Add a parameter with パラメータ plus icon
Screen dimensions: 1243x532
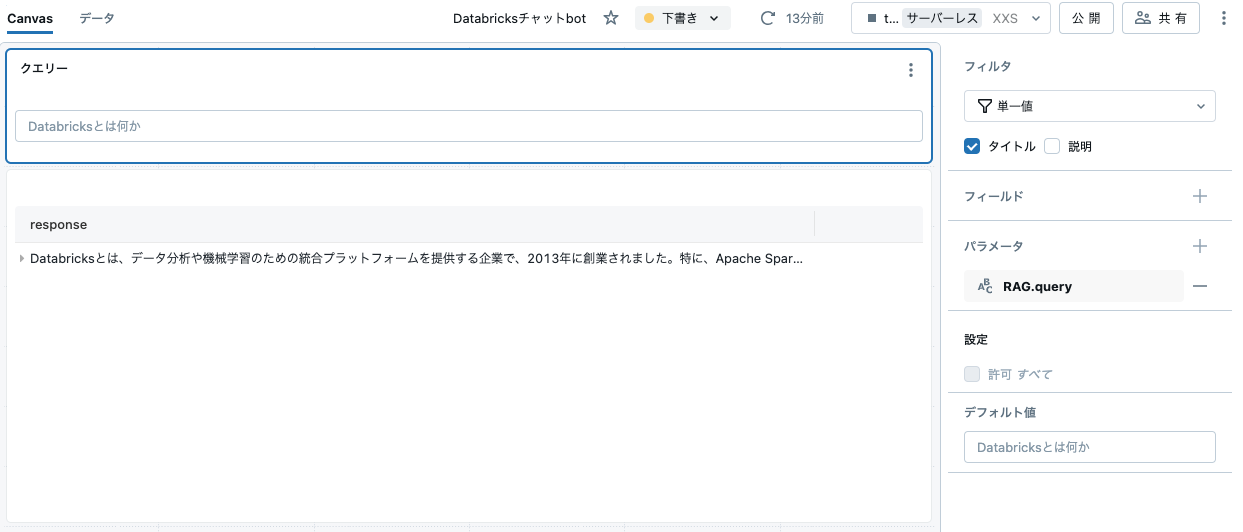tap(1200, 246)
